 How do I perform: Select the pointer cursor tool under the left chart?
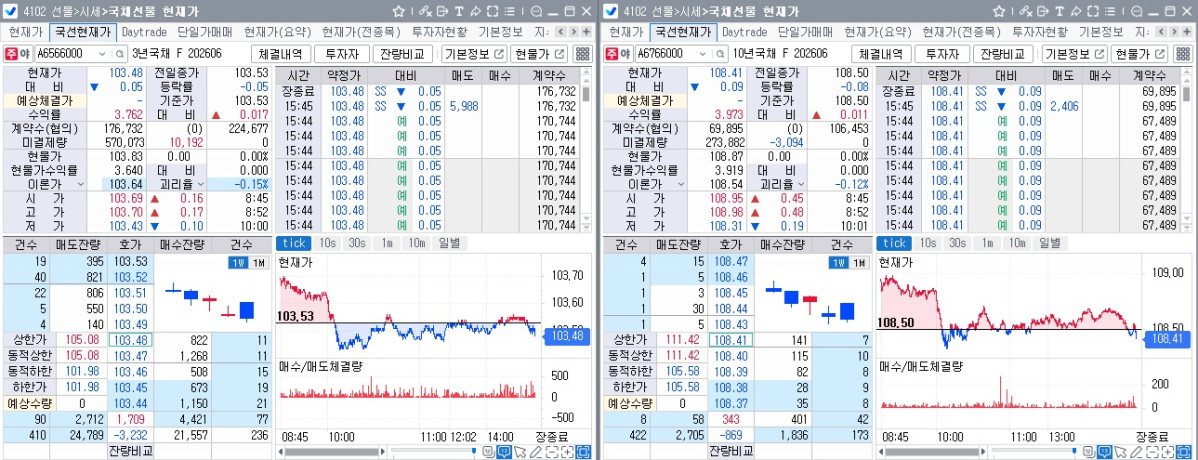click(x=520, y=452)
